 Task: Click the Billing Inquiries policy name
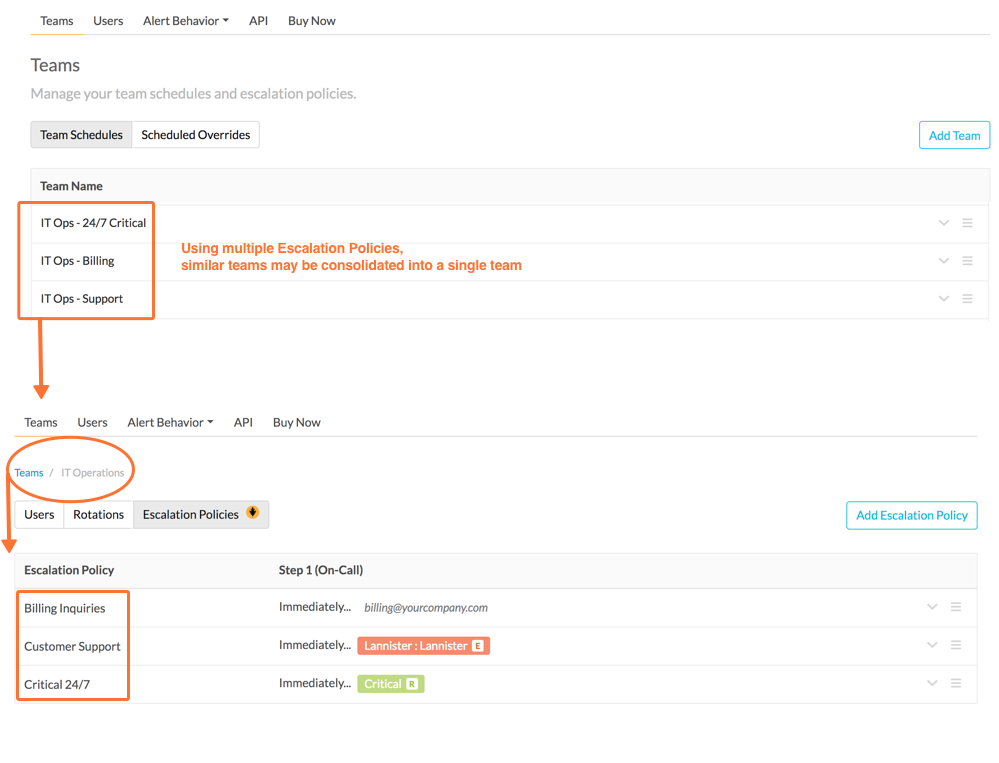(x=65, y=608)
